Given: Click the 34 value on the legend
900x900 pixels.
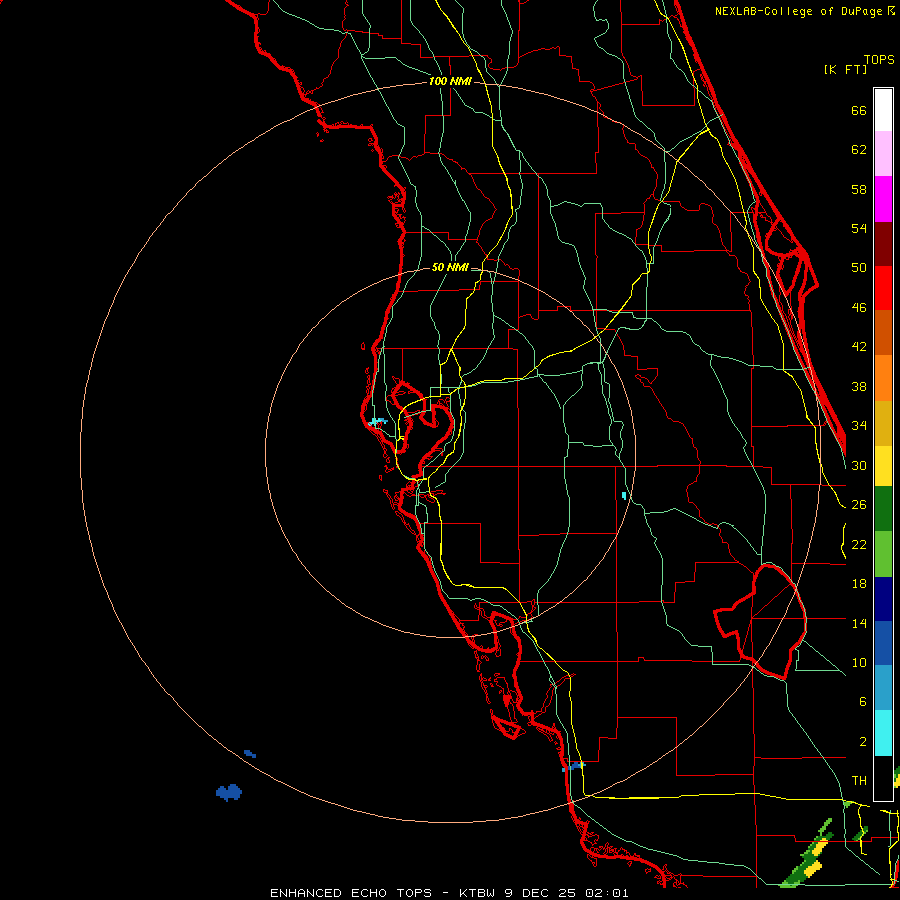Looking at the screenshot, I should coord(859,426).
